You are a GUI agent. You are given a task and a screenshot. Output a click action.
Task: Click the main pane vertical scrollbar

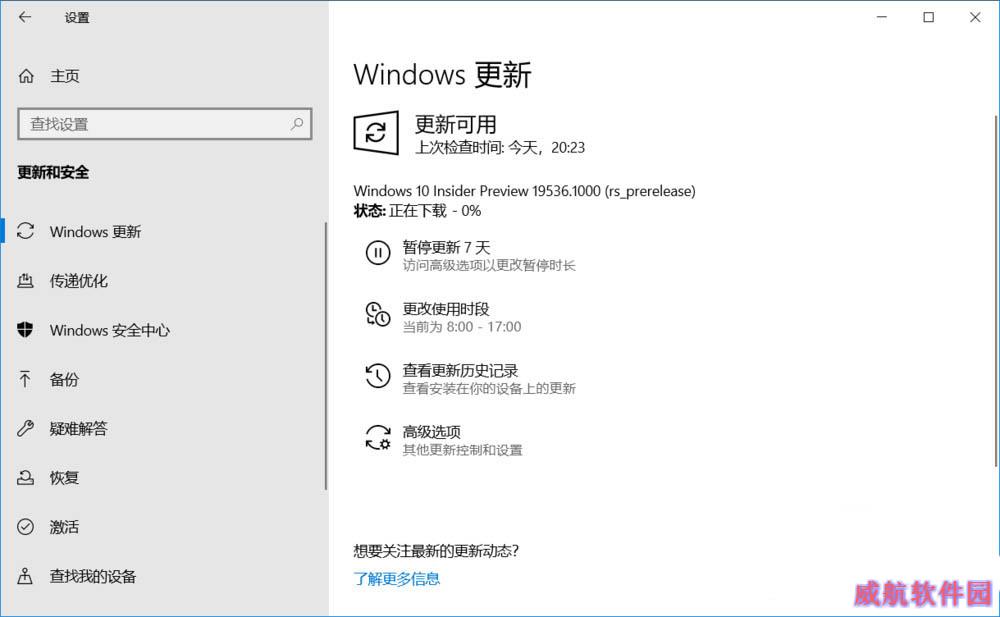click(x=996, y=290)
